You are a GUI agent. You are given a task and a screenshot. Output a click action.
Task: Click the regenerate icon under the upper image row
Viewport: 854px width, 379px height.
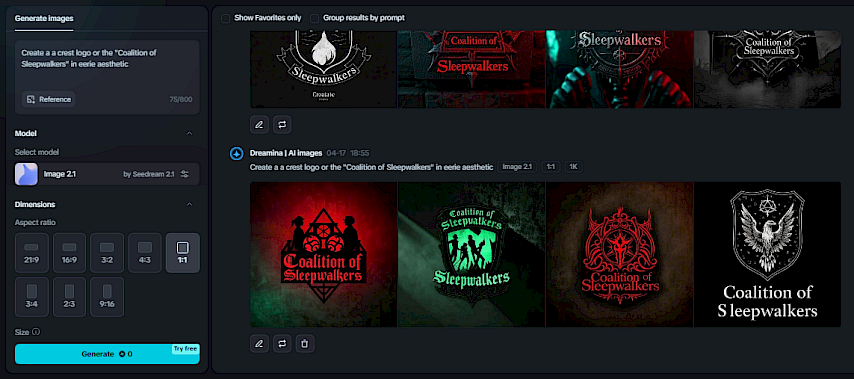click(x=282, y=124)
